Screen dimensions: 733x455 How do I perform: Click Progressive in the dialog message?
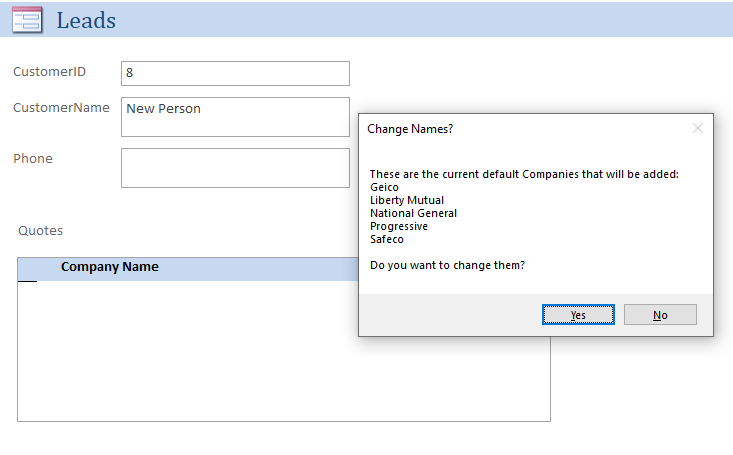[x=399, y=226]
